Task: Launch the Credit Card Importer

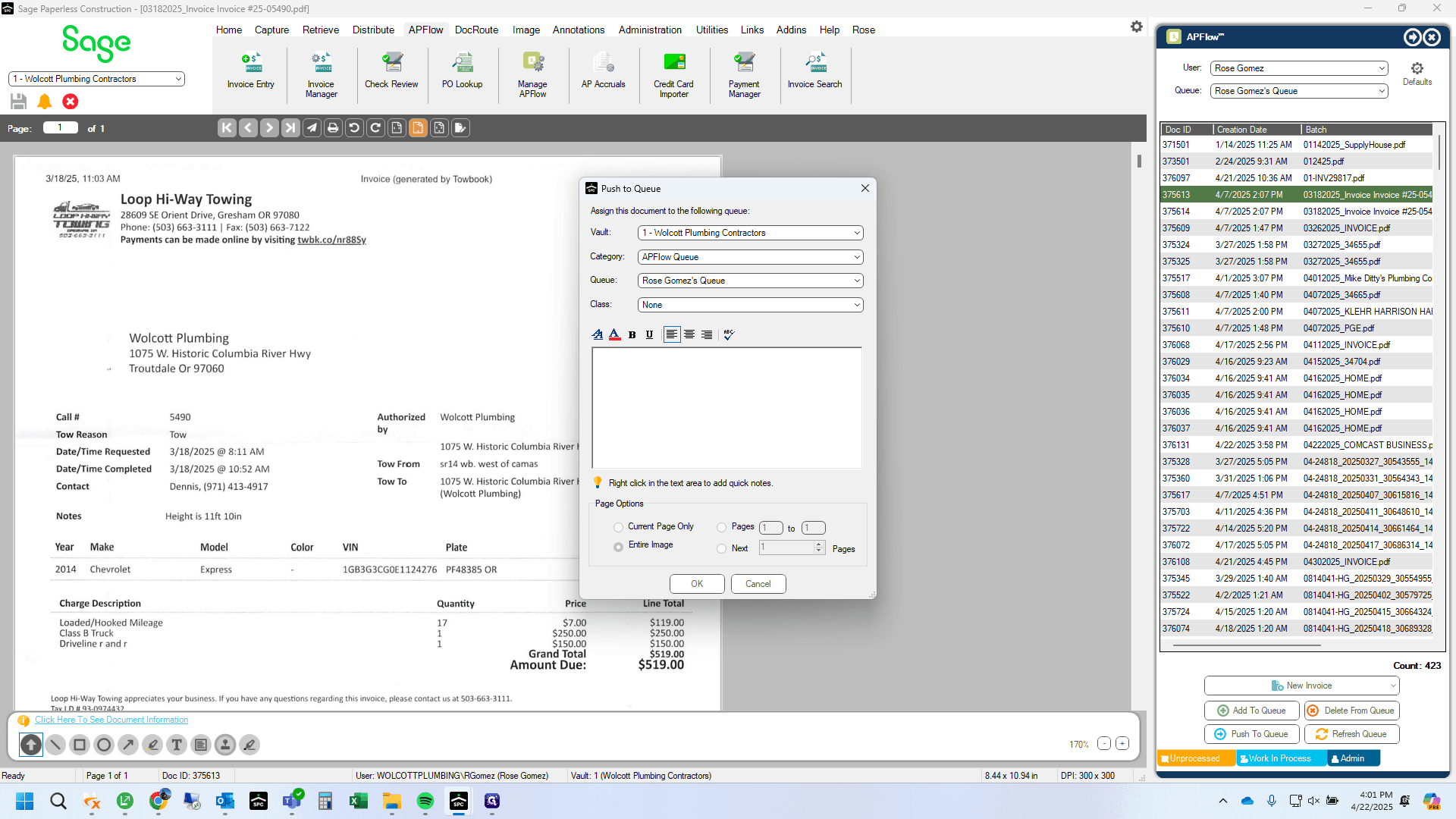Action: point(673,75)
